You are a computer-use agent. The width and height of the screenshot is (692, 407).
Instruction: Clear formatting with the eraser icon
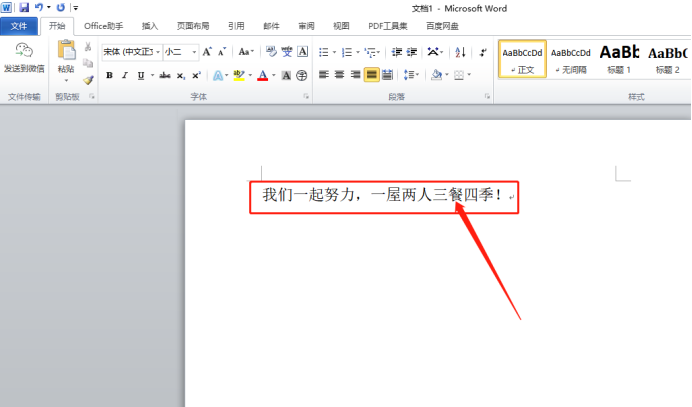point(271,52)
